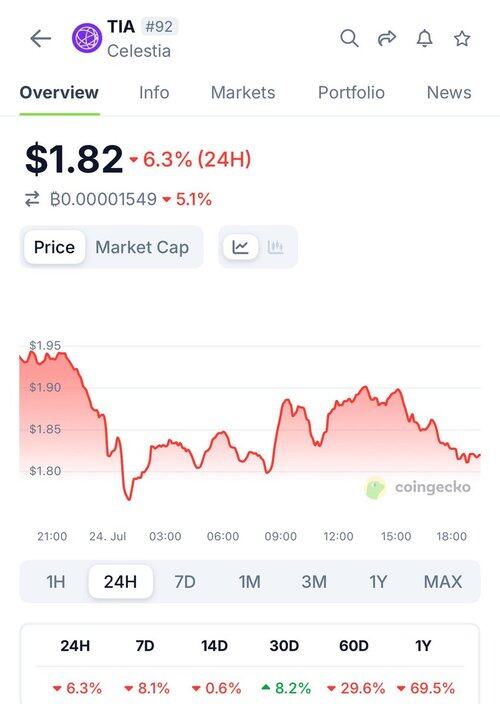Switch to line chart view icon
This screenshot has width=500, height=704.
(240, 247)
